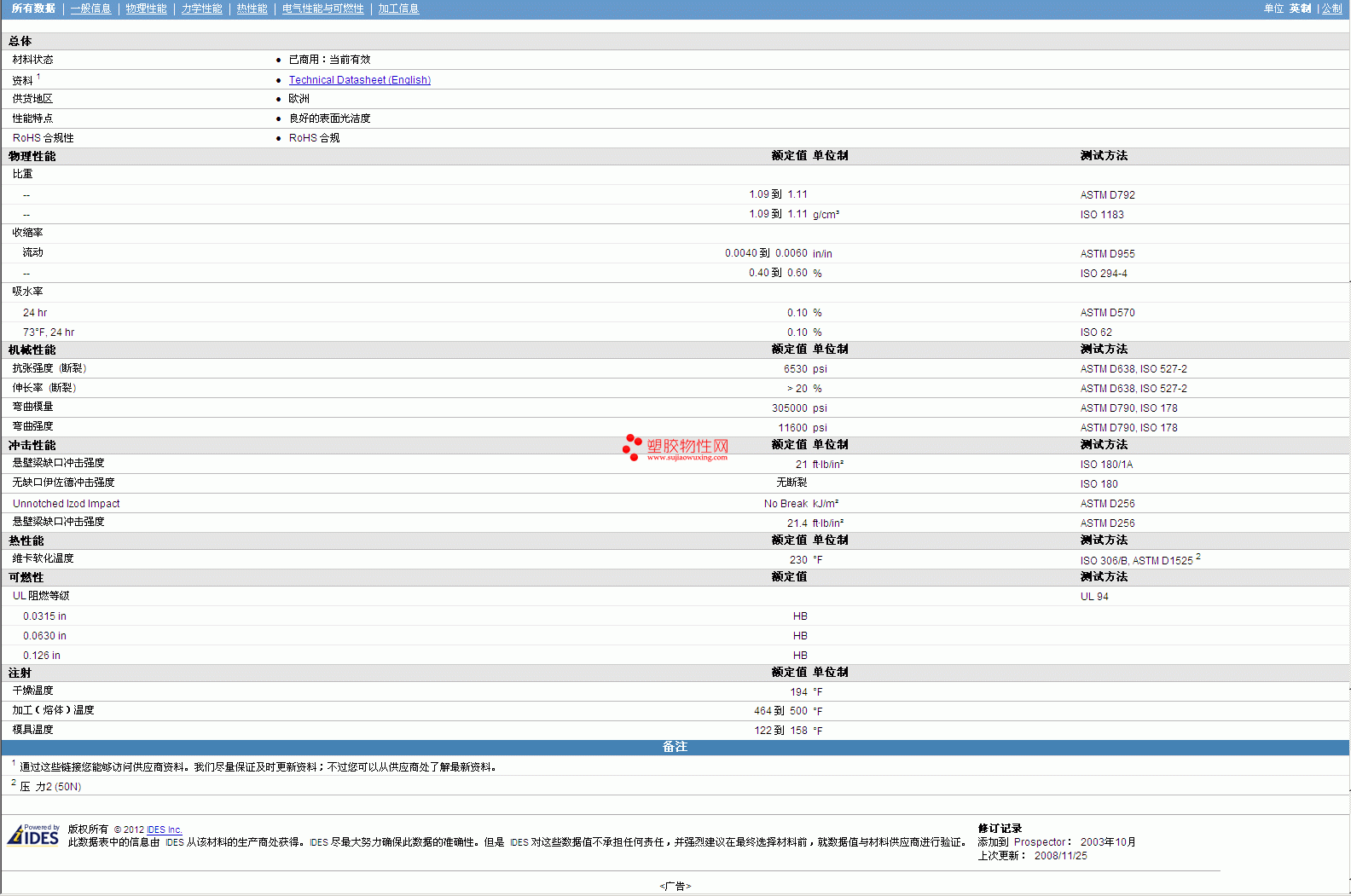Click the Unnotched Izod Impact label
Viewport: 1351px width, 896px height.
66,504
